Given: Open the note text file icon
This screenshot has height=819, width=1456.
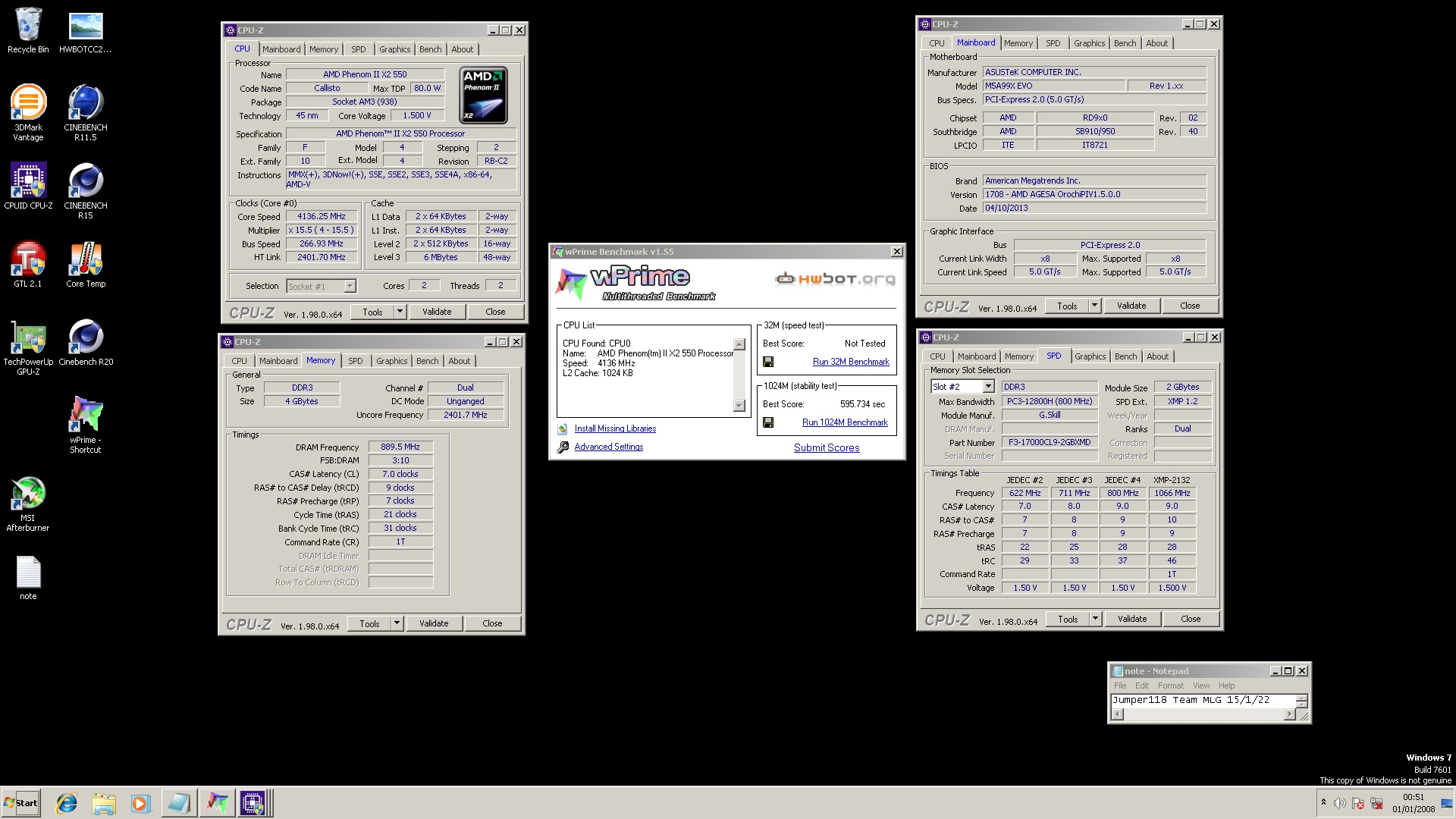Looking at the screenshot, I should point(28,578).
